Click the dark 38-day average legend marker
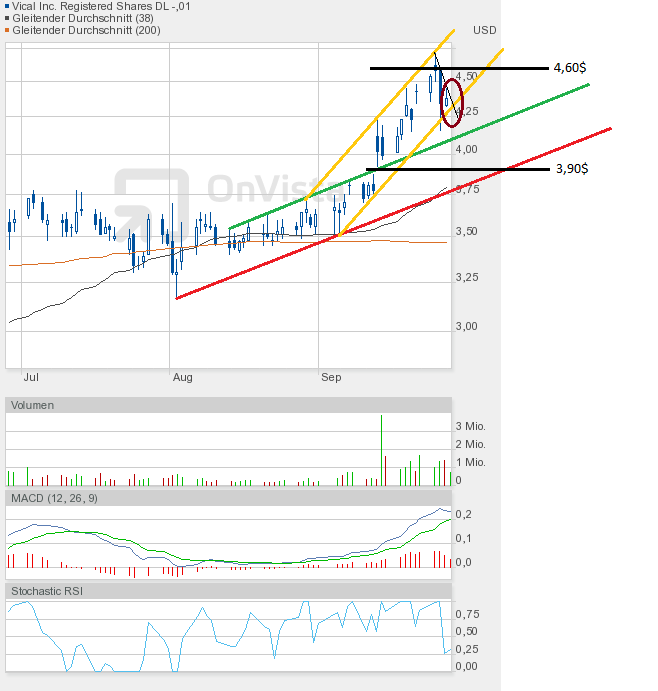The height and width of the screenshot is (691, 658). (x=8, y=19)
